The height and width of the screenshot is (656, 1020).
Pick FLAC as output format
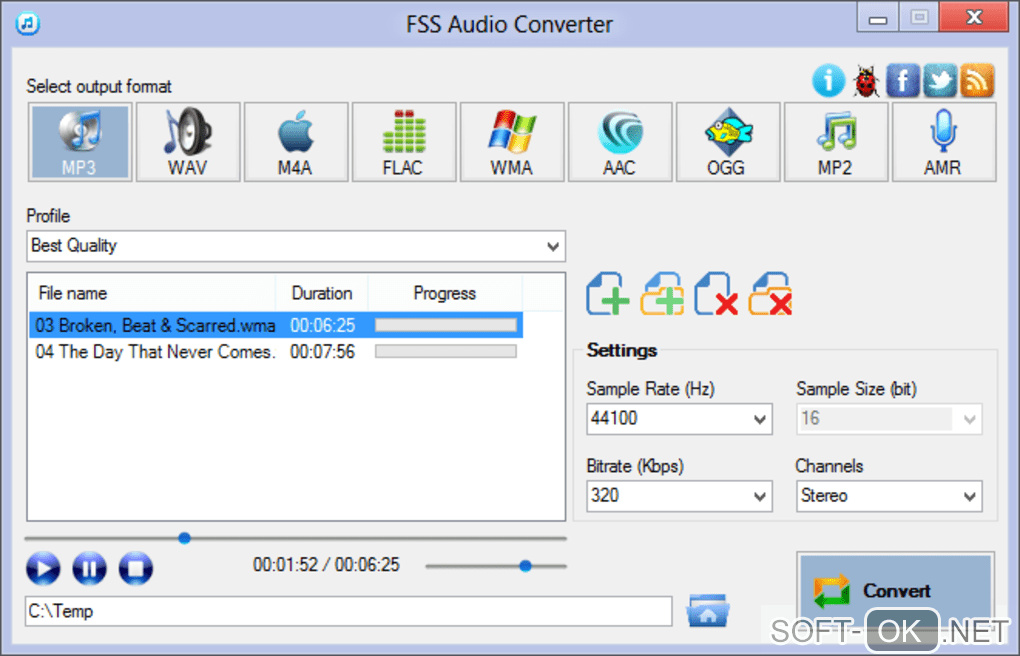click(x=404, y=142)
